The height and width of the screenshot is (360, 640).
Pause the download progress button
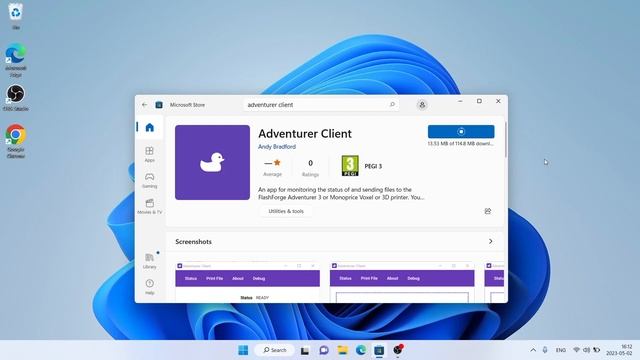pos(461,131)
